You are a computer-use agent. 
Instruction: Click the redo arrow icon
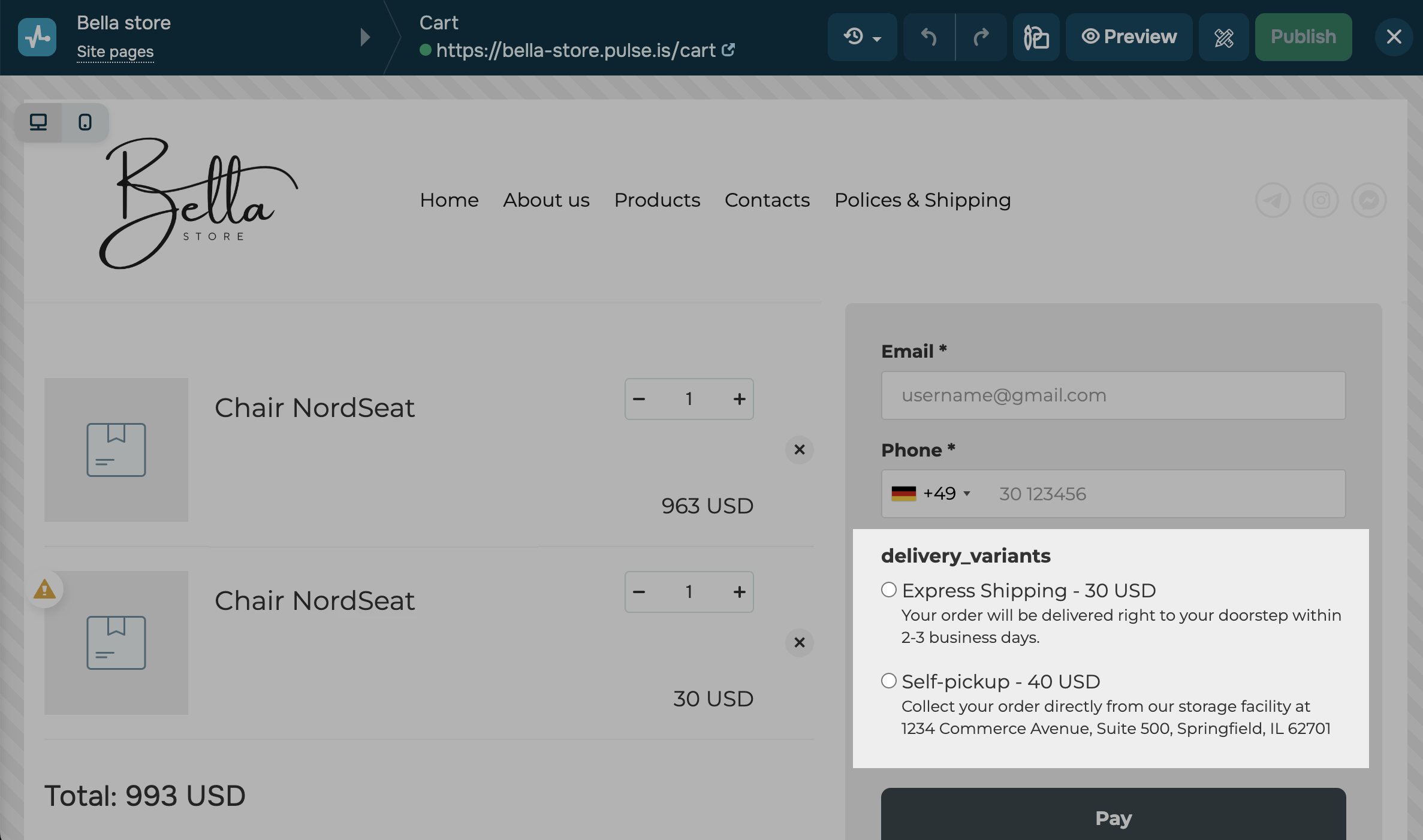(981, 37)
